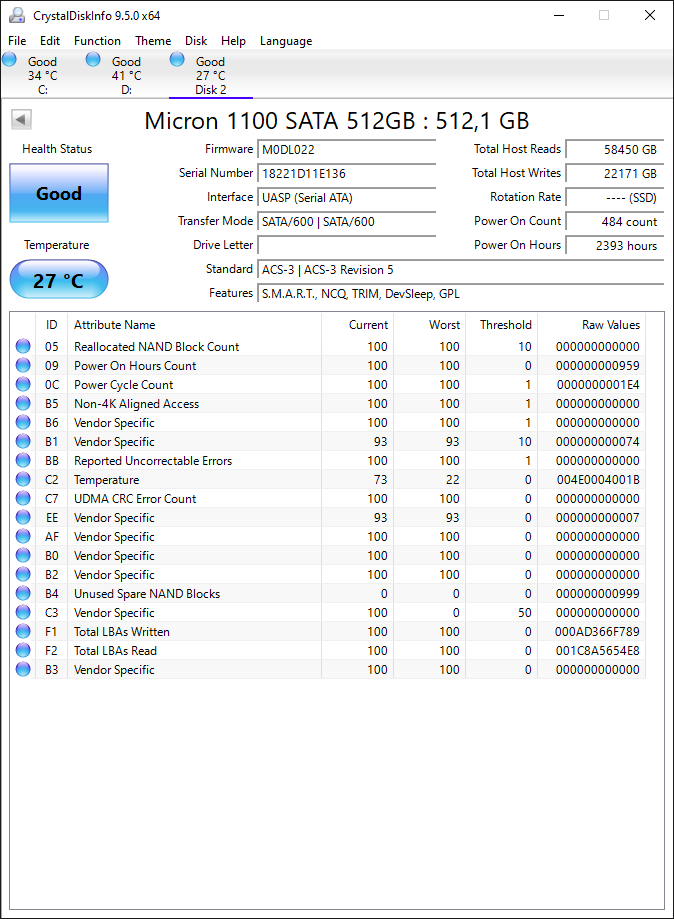Click raw value 001C8A5654E8
The height and width of the screenshot is (919, 674).
597,651
